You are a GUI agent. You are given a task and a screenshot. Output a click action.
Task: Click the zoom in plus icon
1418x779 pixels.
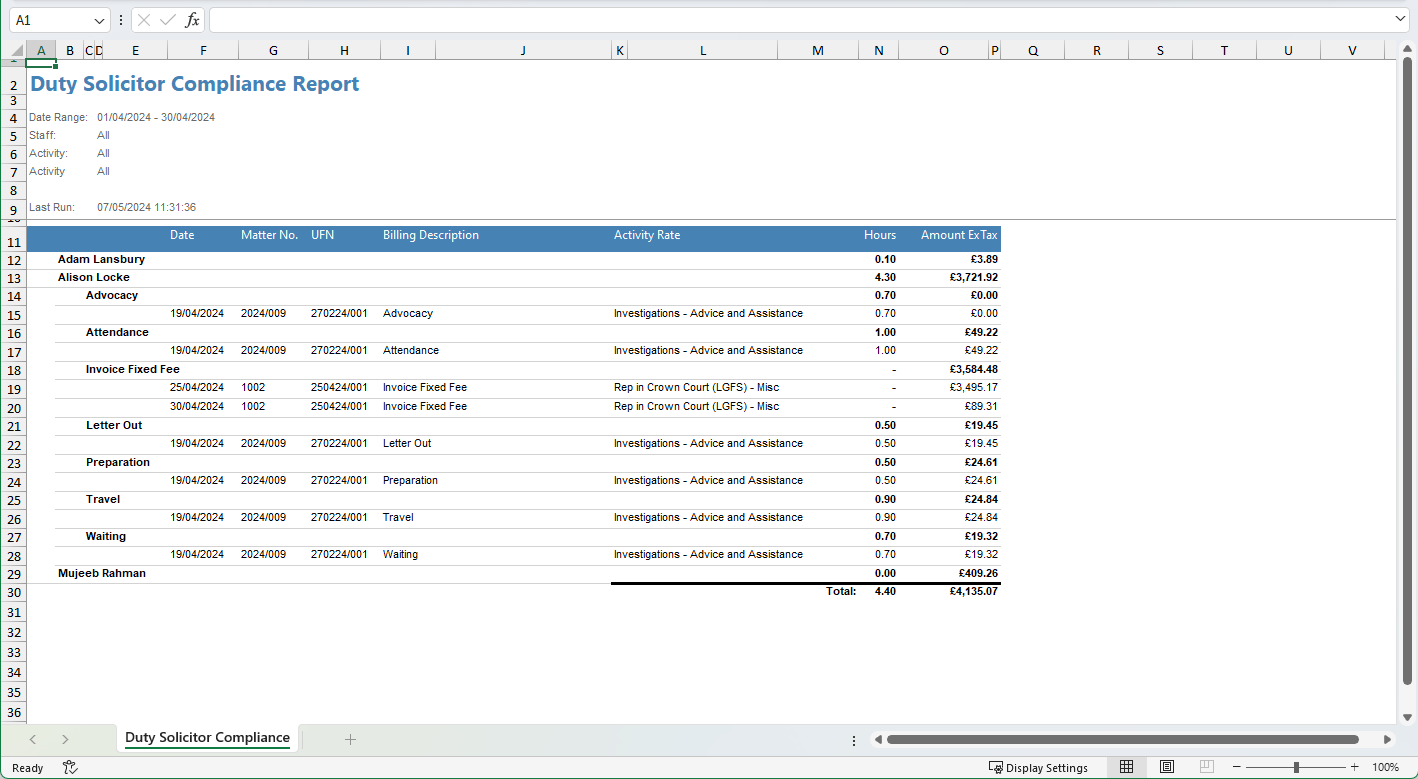pyautogui.click(x=1355, y=767)
